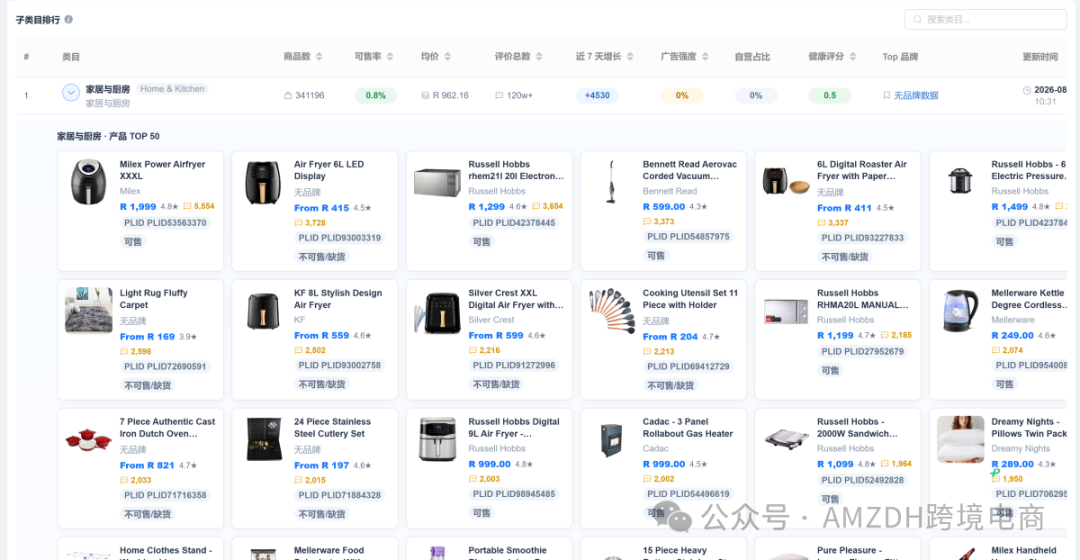Click the 3,654 review count on rhem21l
Viewport: 1080px width, 560px height.
pos(548,206)
